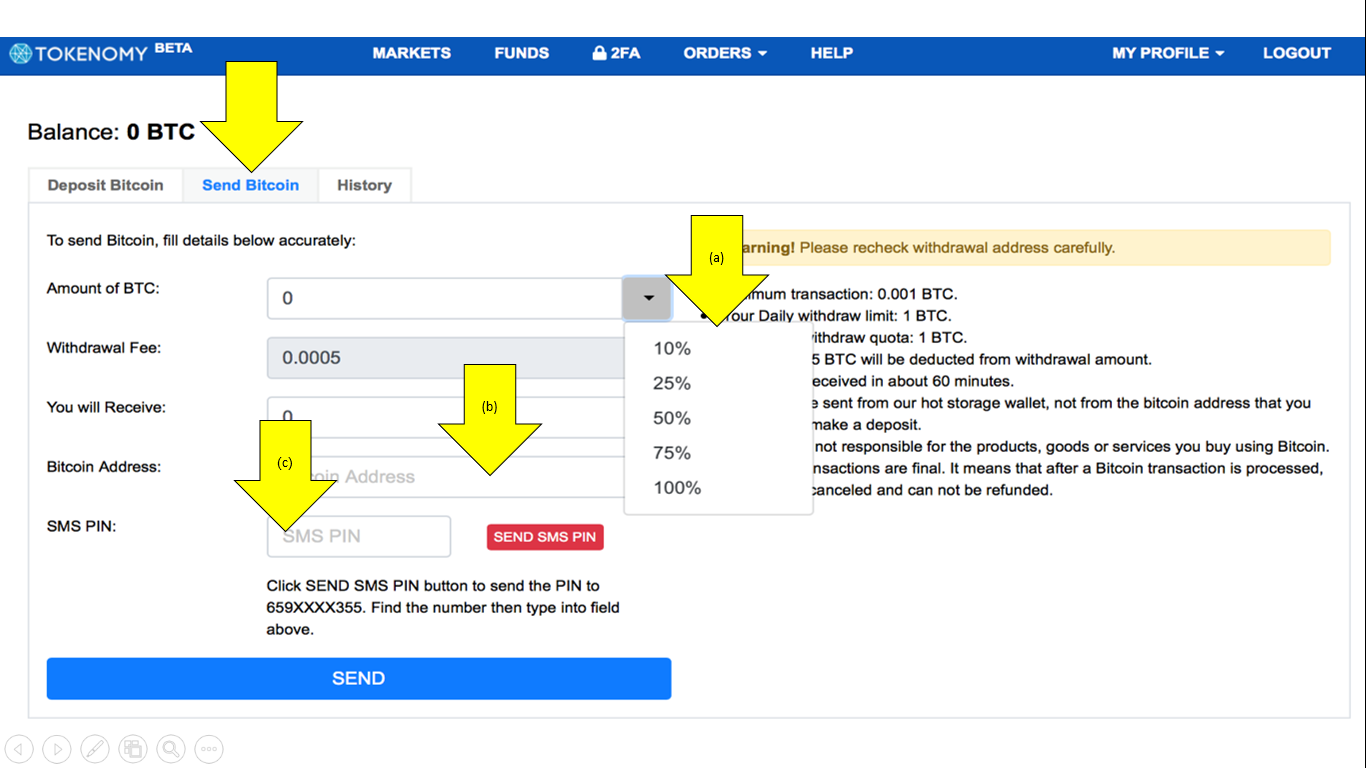Image resolution: width=1366 pixels, height=768 pixels.
Task: Open the Help page
Action: point(831,53)
